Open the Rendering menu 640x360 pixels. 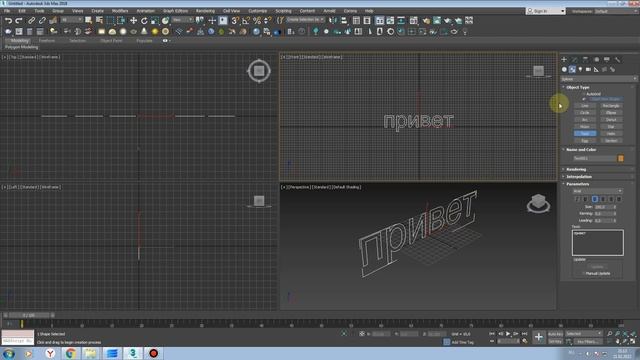tap(205, 11)
